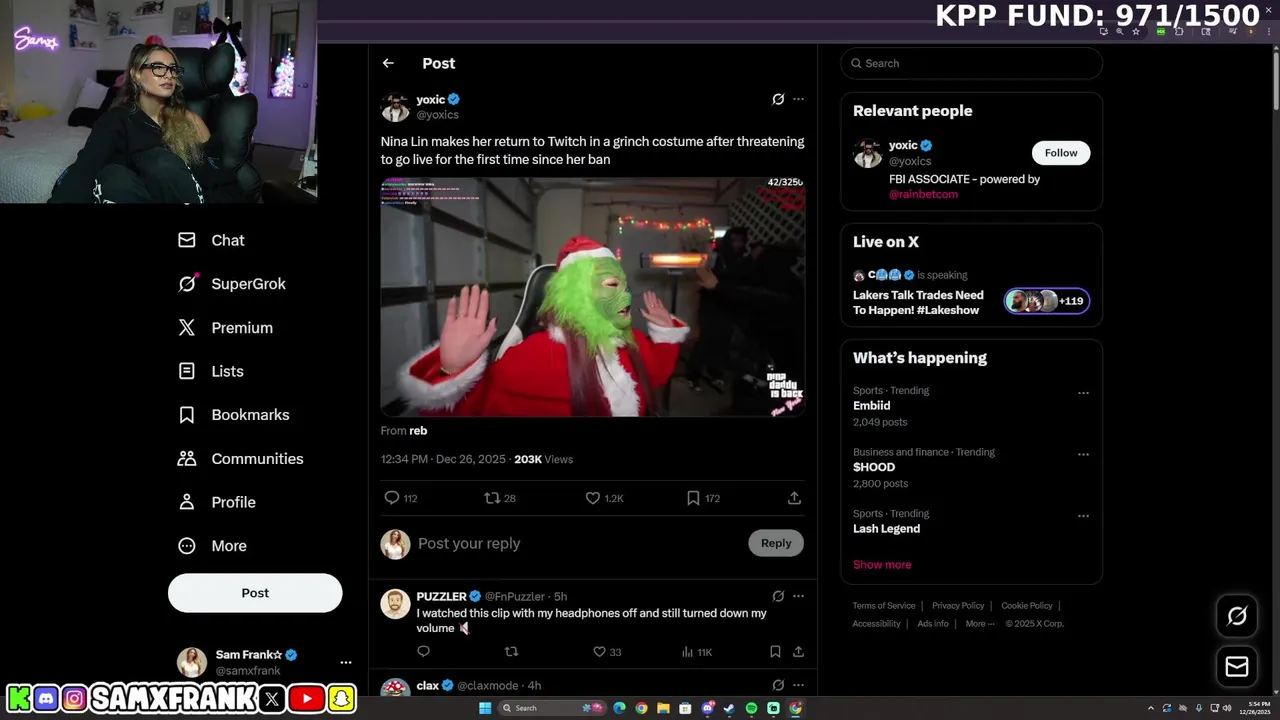The width and height of the screenshot is (1280, 720).
Task: Open Profile in the sidebar
Action: tap(216, 502)
